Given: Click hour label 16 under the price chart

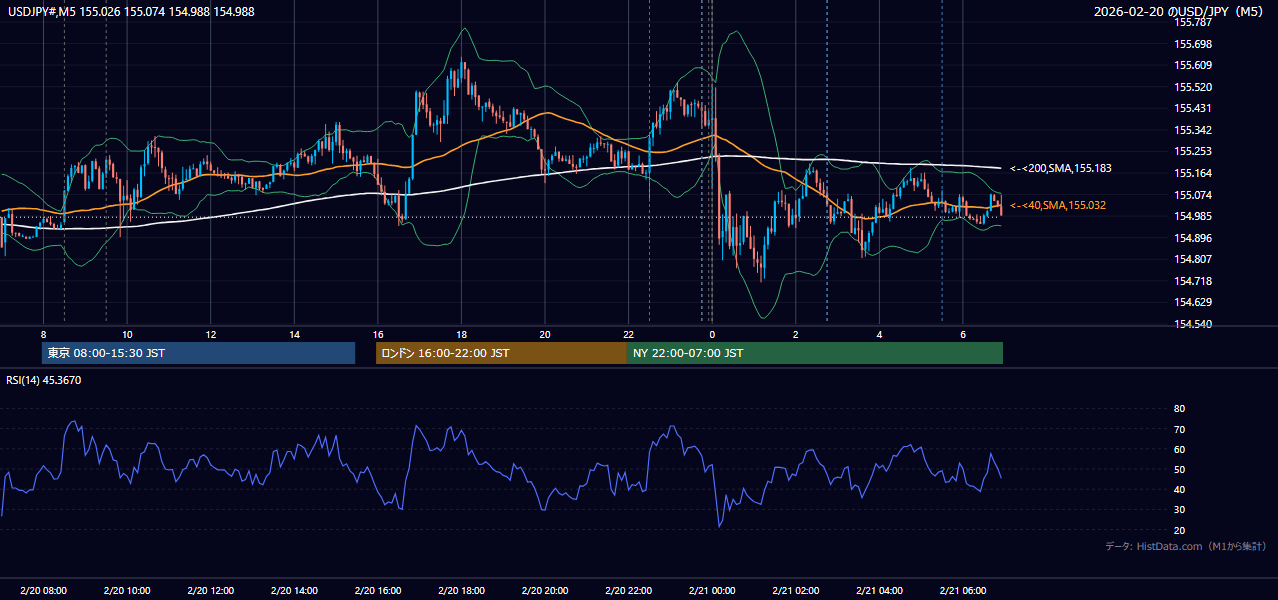Looking at the screenshot, I should pyautogui.click(x=378, y=334).
